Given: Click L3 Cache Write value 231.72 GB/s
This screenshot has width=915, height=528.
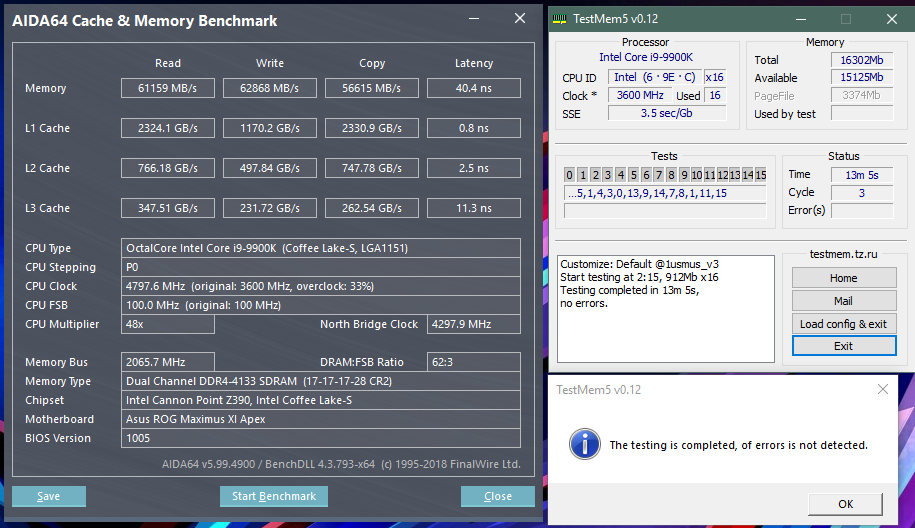Looking at the screenshot, I should 270,208.
